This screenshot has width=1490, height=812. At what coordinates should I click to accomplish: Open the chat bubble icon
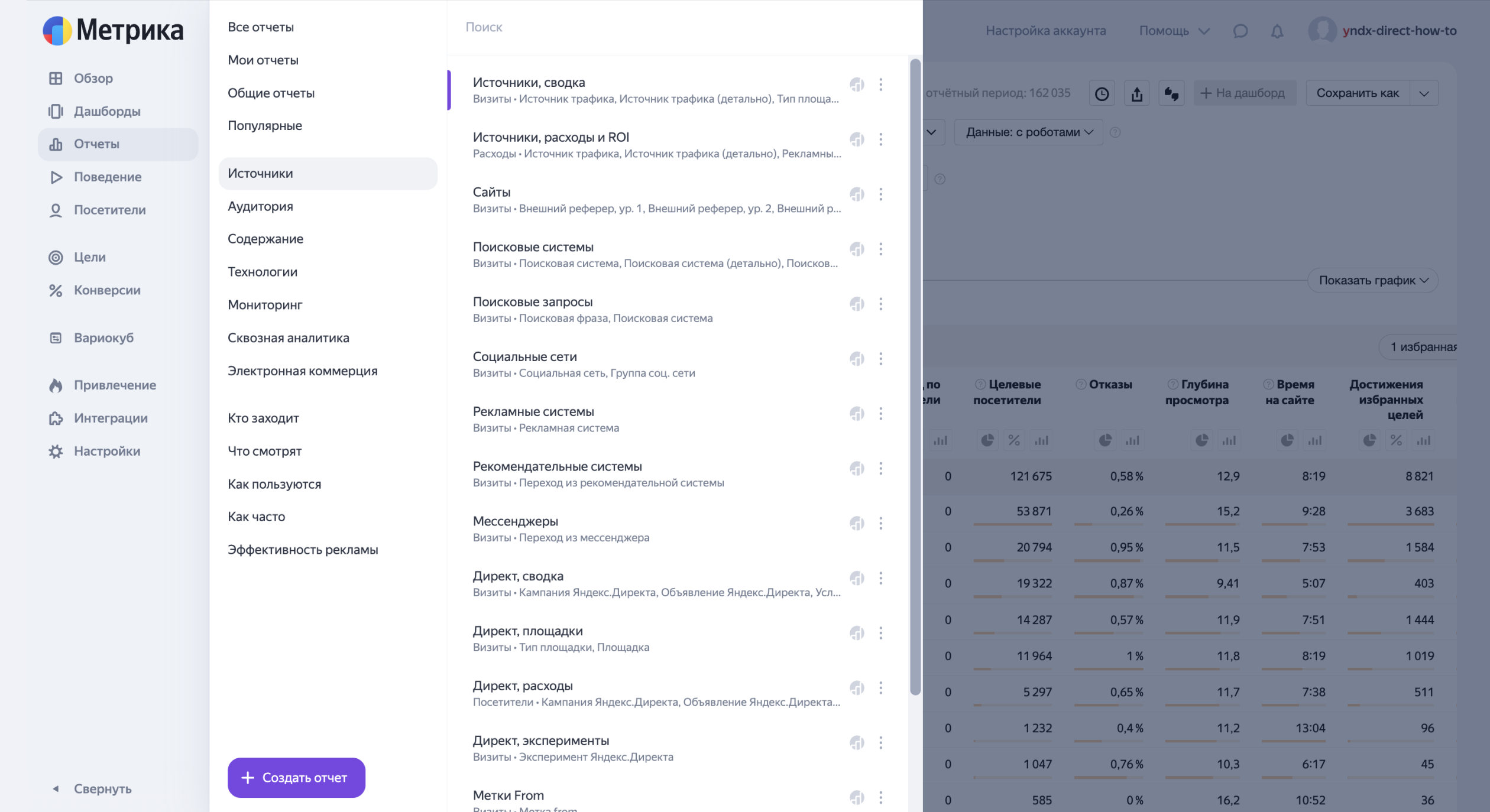pos(1240,31)
